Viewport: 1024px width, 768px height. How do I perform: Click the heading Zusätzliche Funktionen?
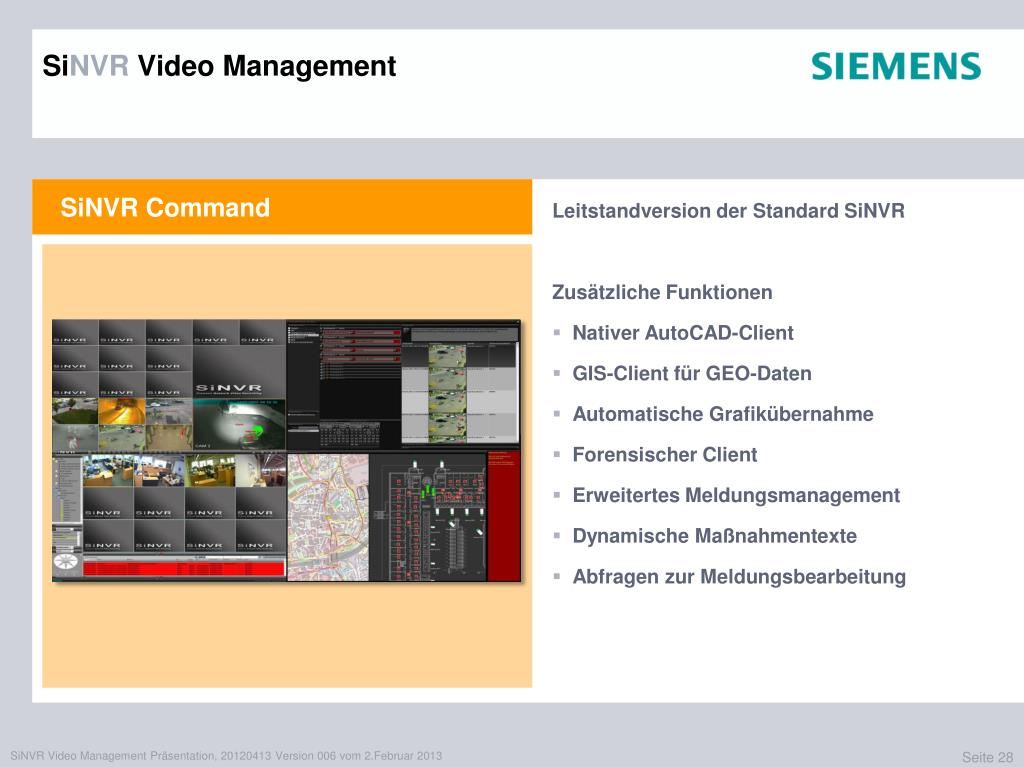click(662, 292)
